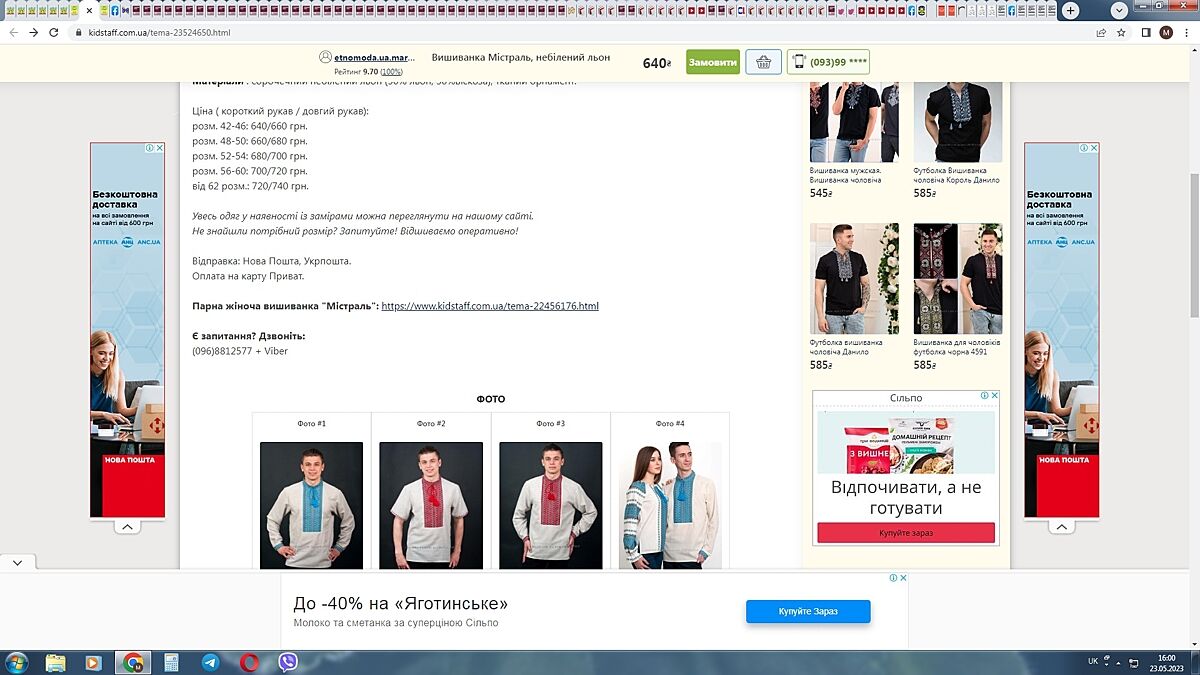1200x675 pixels.
Task: Open the etnomoda.ua seller profile link
Action: (372, 58)
